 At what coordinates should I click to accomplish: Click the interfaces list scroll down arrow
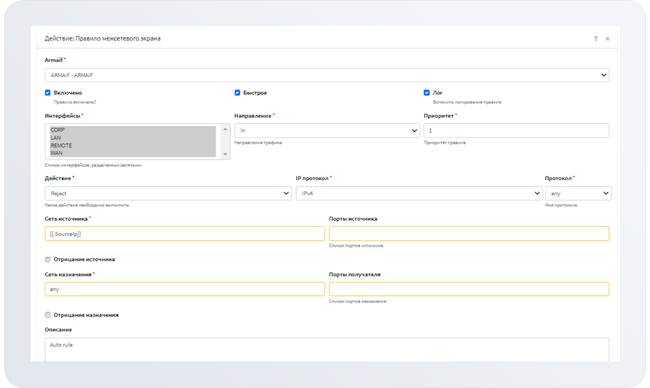tap(225, 154)
